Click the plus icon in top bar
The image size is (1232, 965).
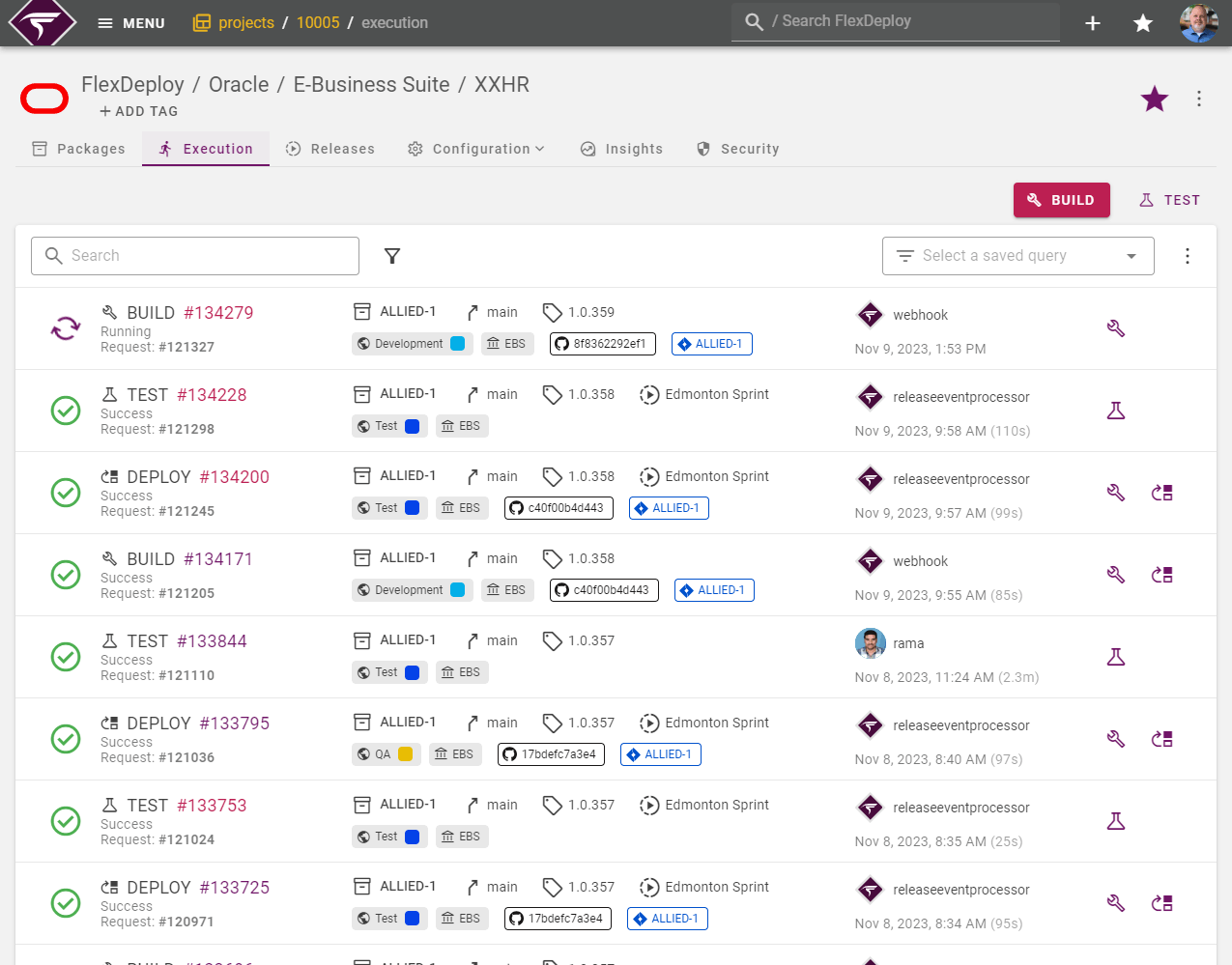click(x=1093, y=23)
